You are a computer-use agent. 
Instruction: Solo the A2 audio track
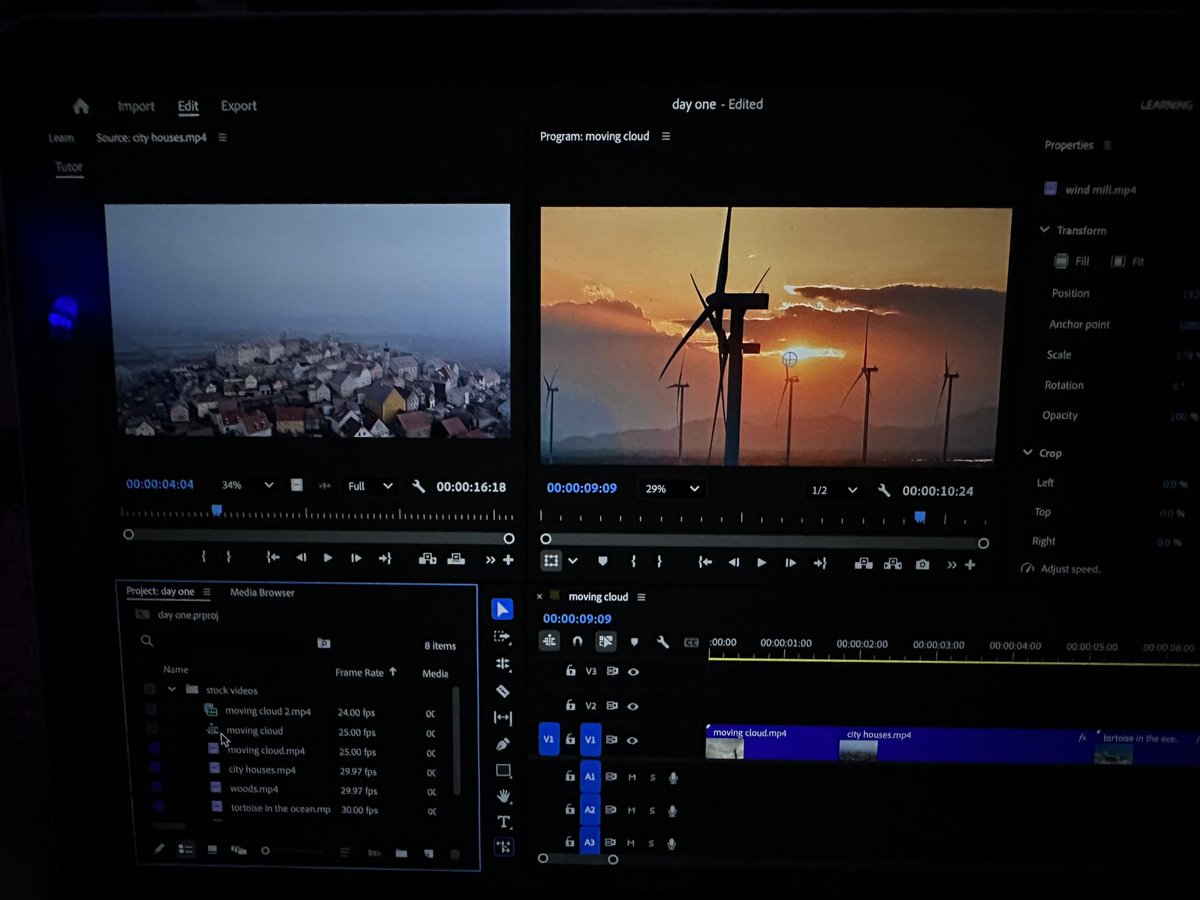pyautogui.click(x=652, y=809)
